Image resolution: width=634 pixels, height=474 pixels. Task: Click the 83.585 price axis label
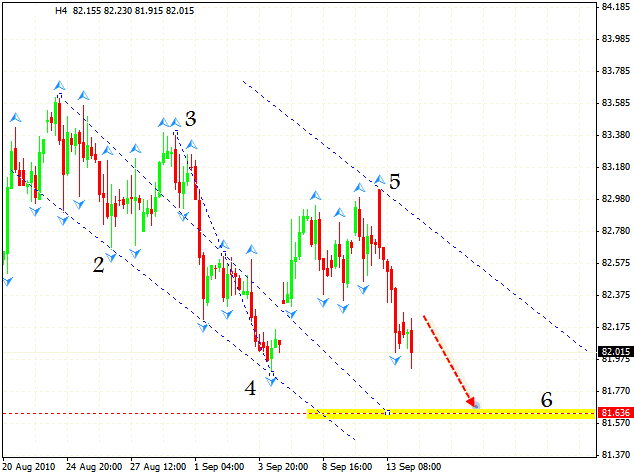click(616, 103)
